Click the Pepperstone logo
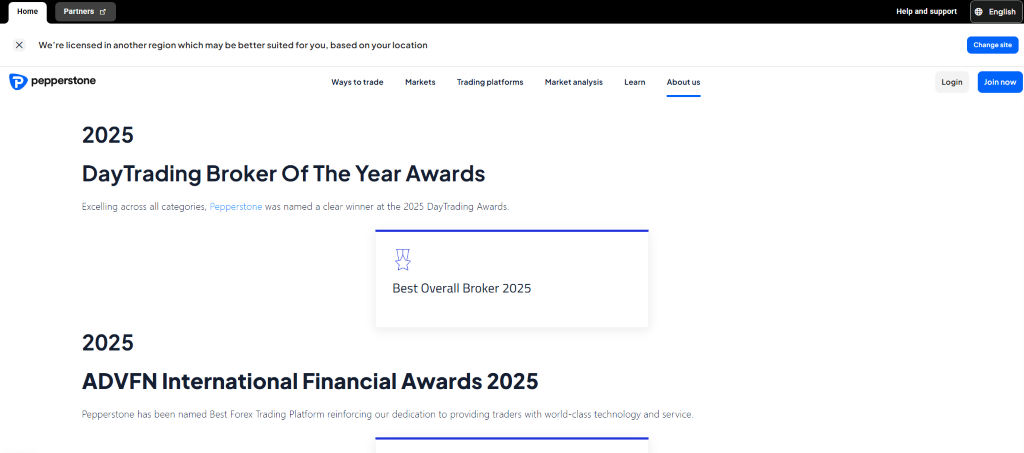 (52, 82)
